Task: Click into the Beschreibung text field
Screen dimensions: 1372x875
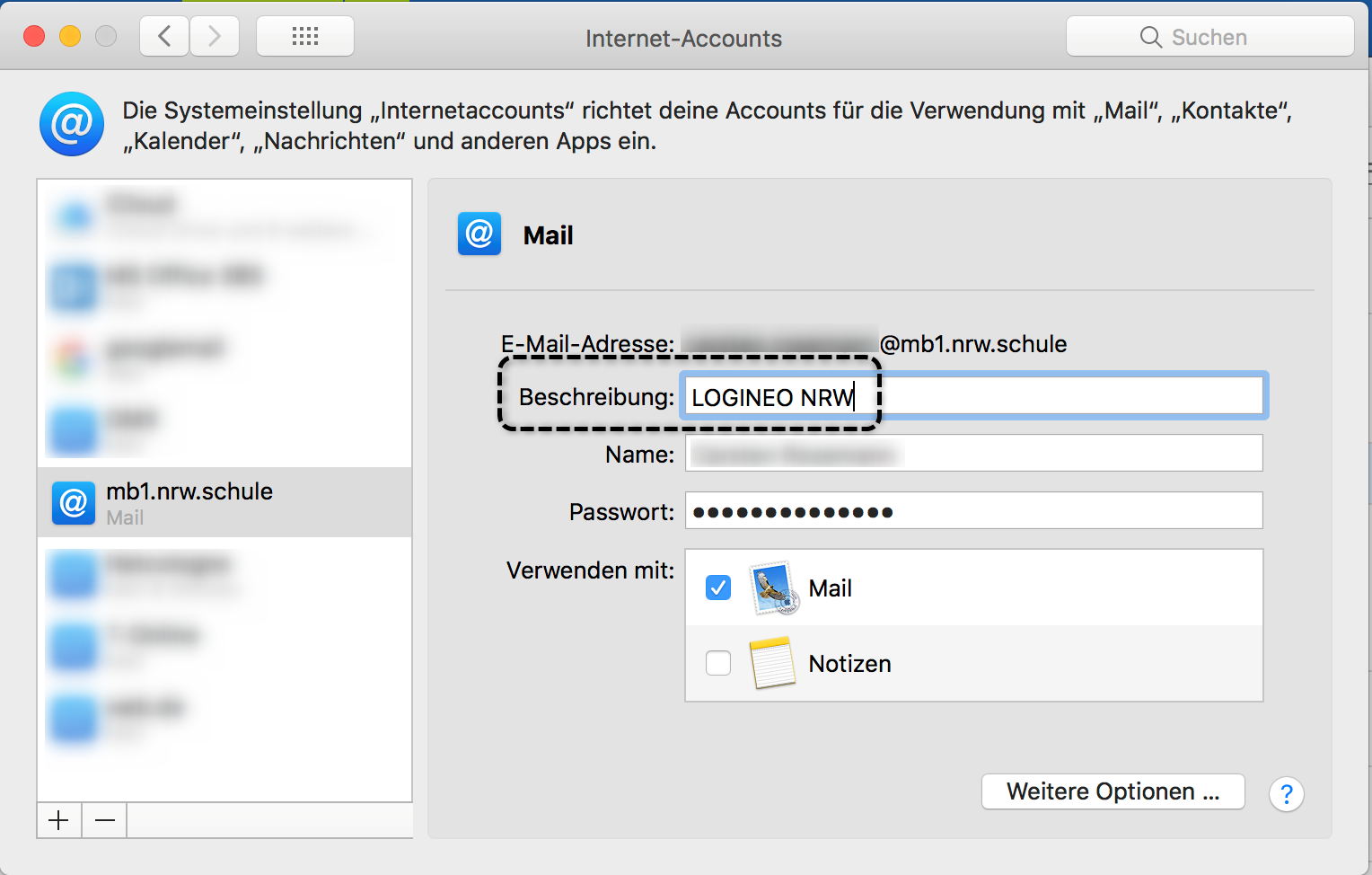Action: (974, 396)
